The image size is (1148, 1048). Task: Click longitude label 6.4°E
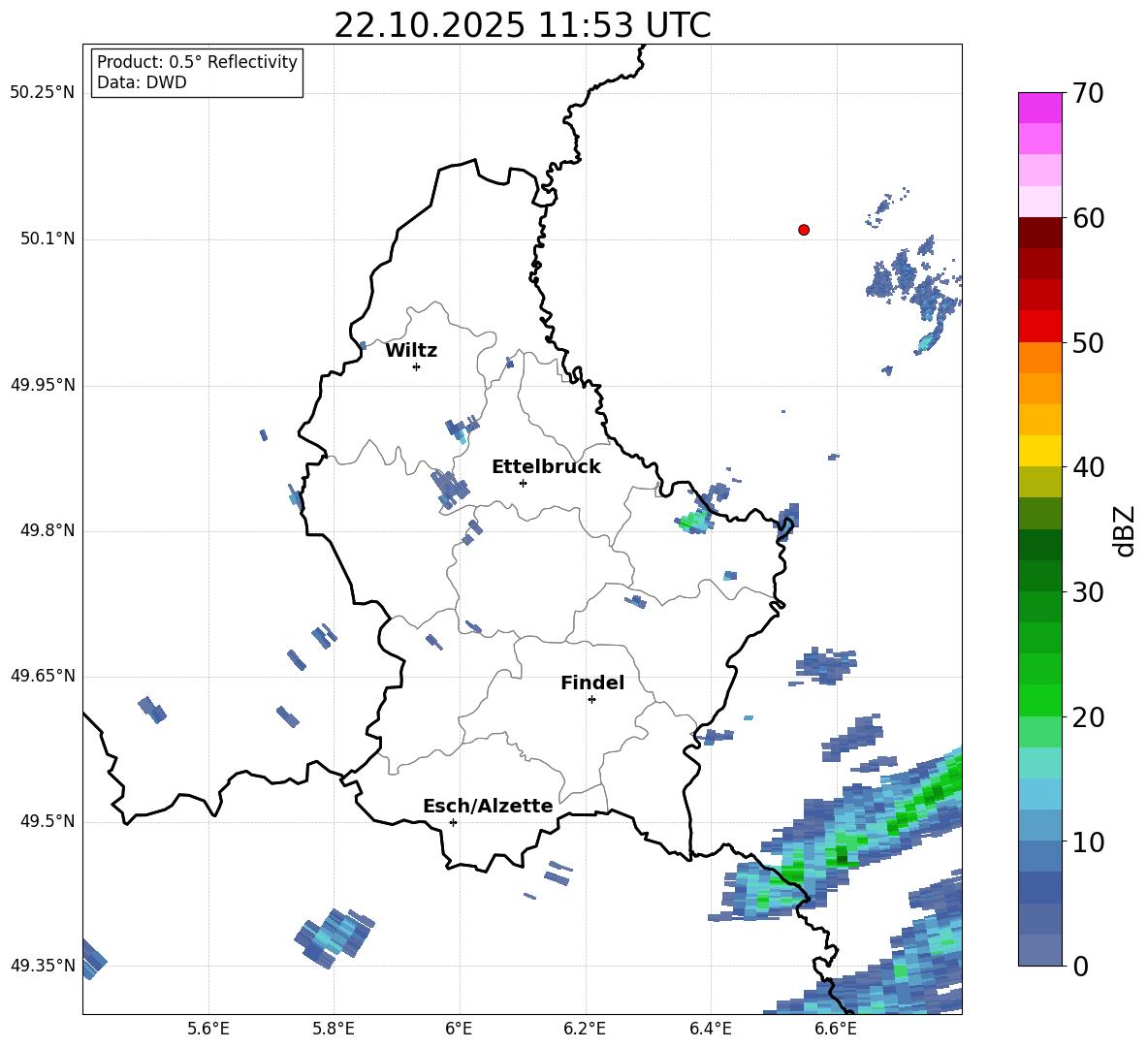[710, 1029]
